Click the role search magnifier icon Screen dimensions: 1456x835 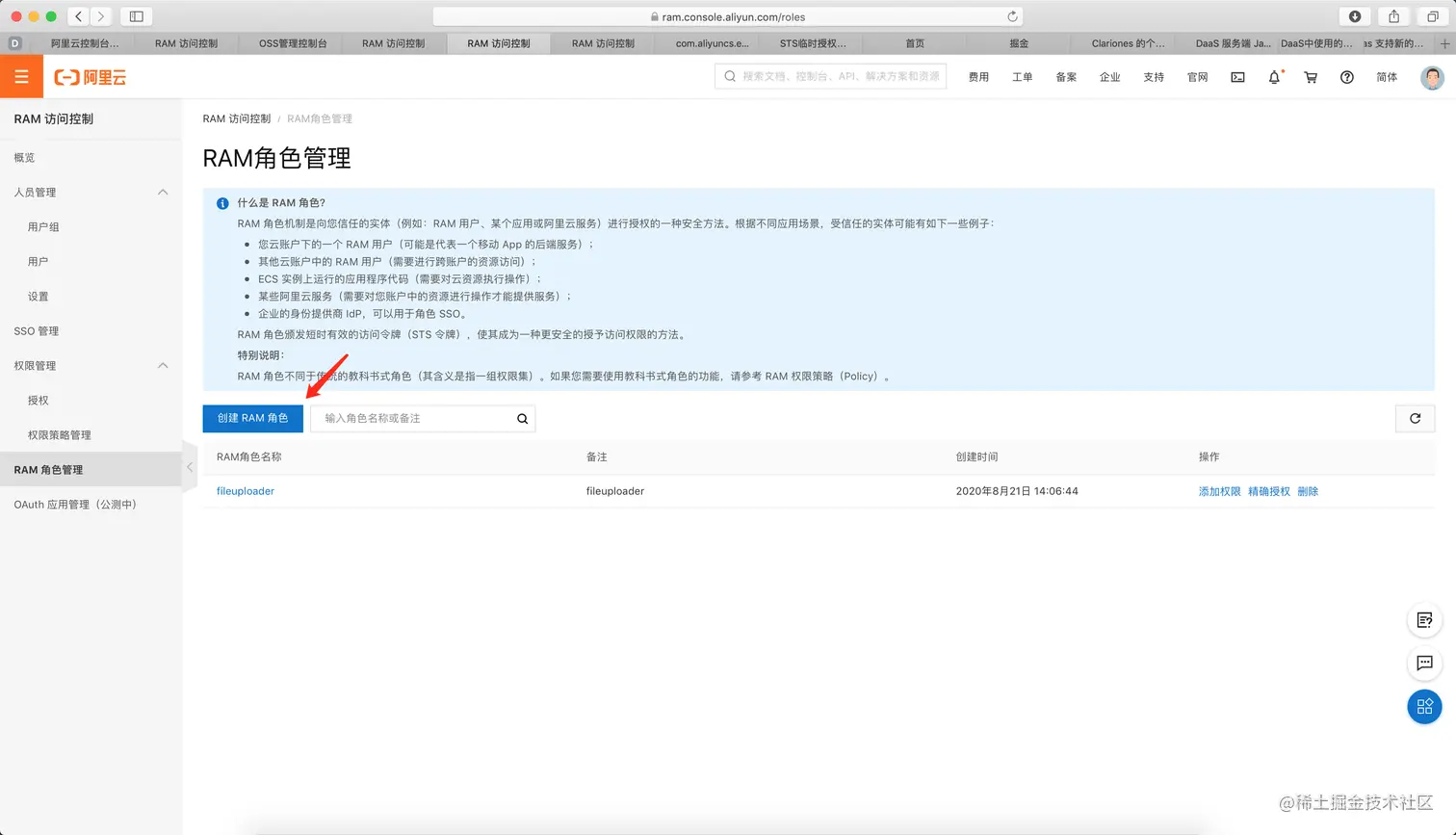(x=522, y=418)
